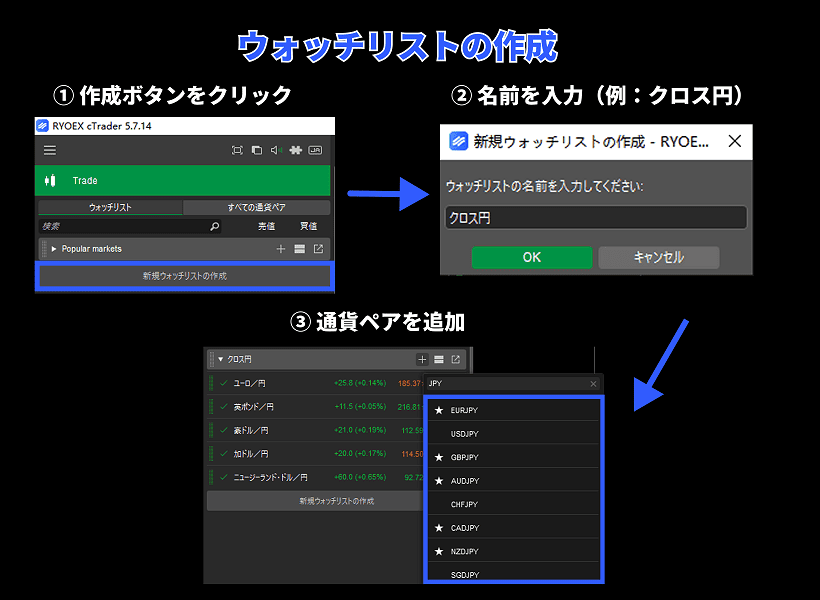
Task: Click the symbol search field containing JPY
Action: [512, 384]
